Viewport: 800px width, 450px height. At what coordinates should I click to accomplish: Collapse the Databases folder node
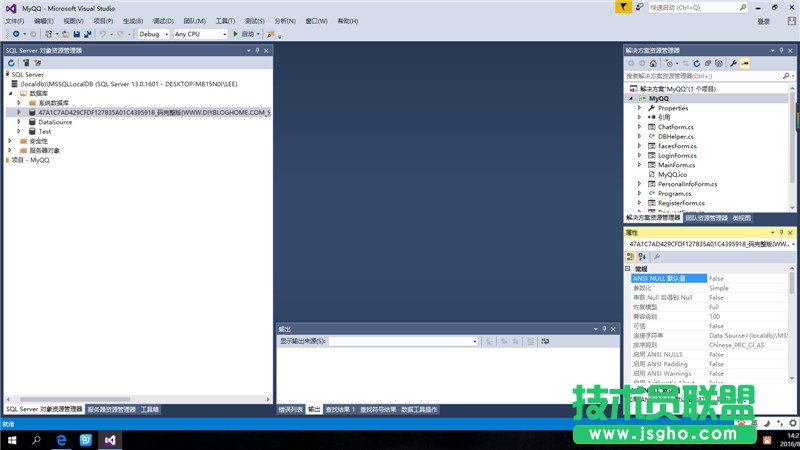click(10, 93)
